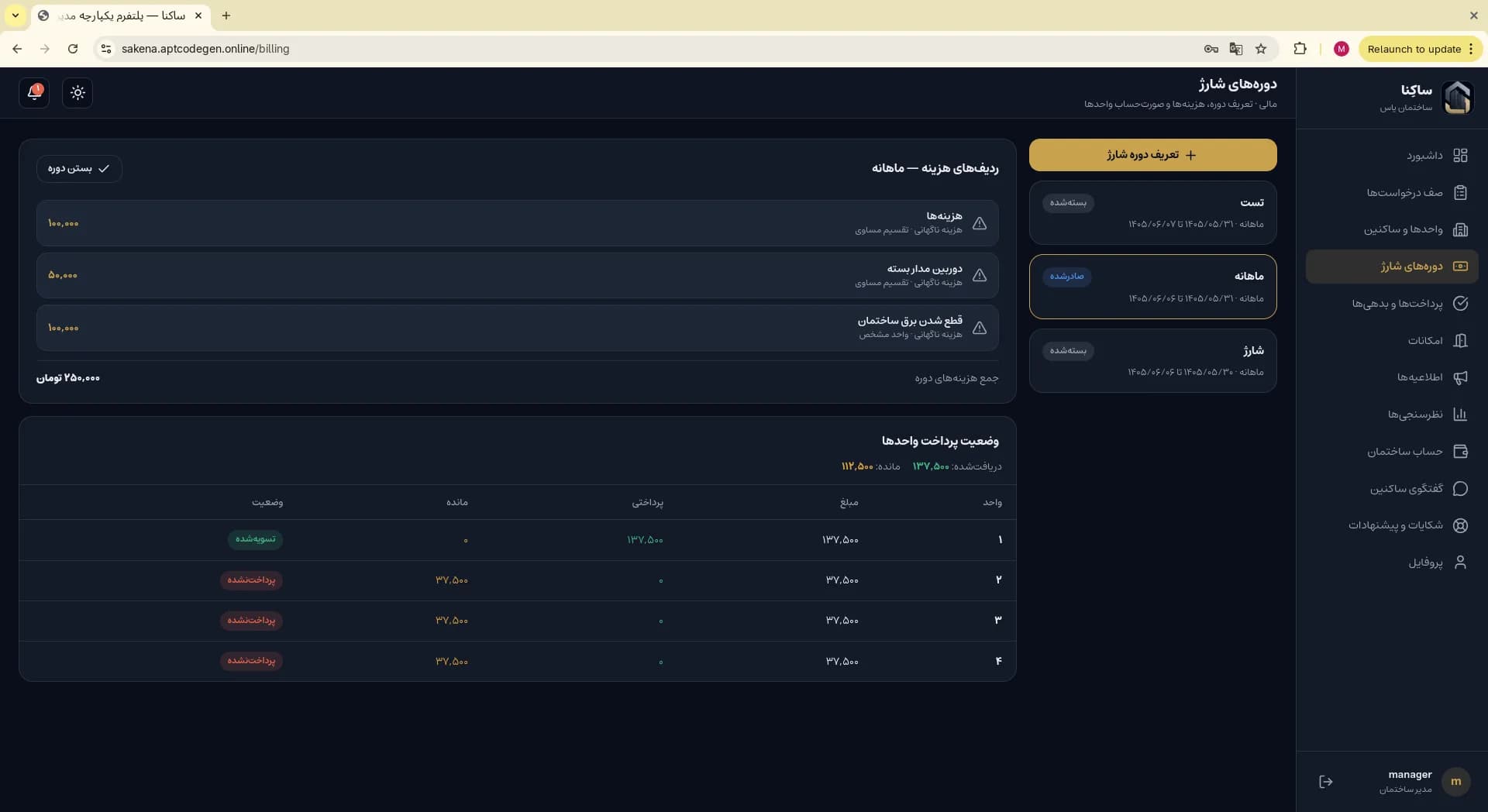Viewport: 1488px width, 812px height.
Task: Select the ماهانه charge period card
Action: [1153, 287]
